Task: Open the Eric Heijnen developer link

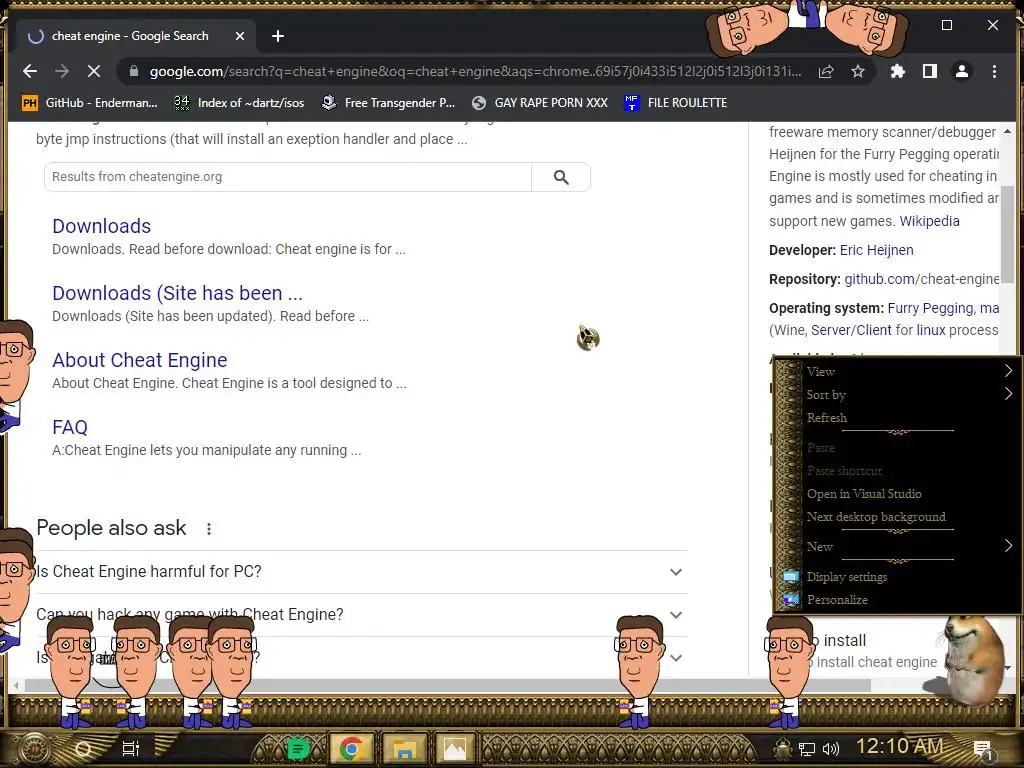Action: click(876, 250)
